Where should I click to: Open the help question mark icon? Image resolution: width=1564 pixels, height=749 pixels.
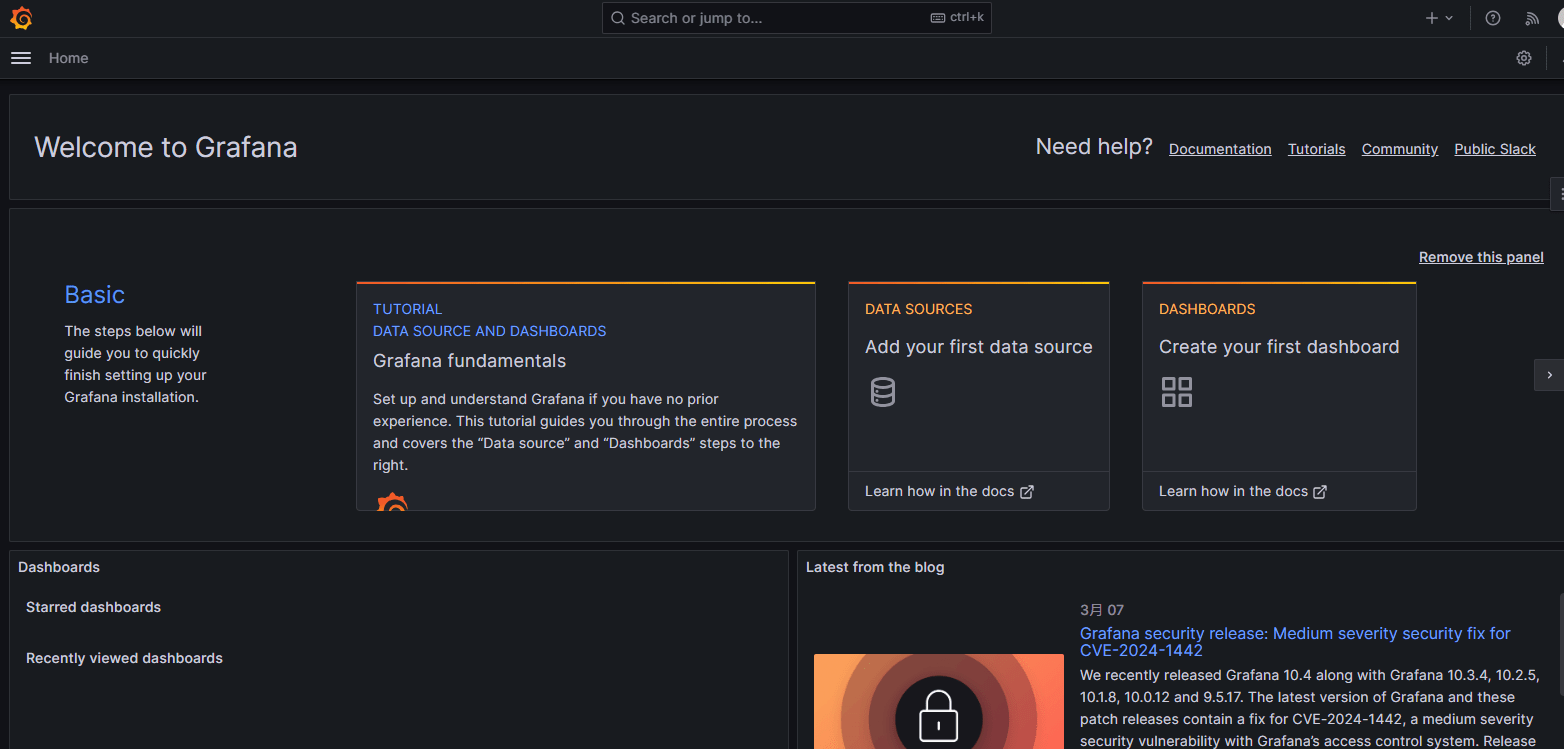click(x=1493, y=18)
